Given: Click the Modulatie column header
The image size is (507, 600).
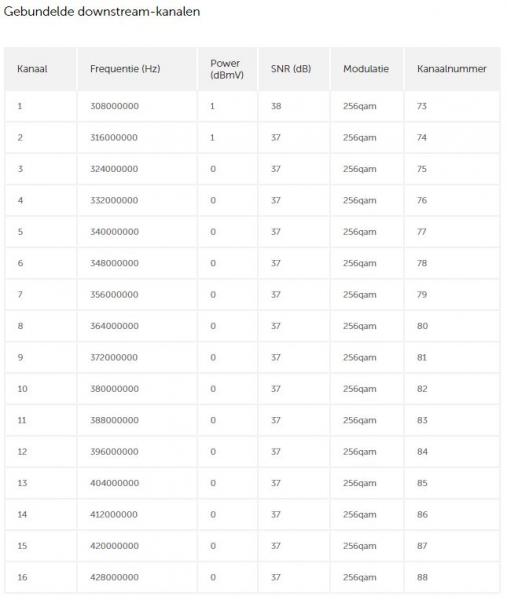Looking at the screenshot, I should 366,69.
